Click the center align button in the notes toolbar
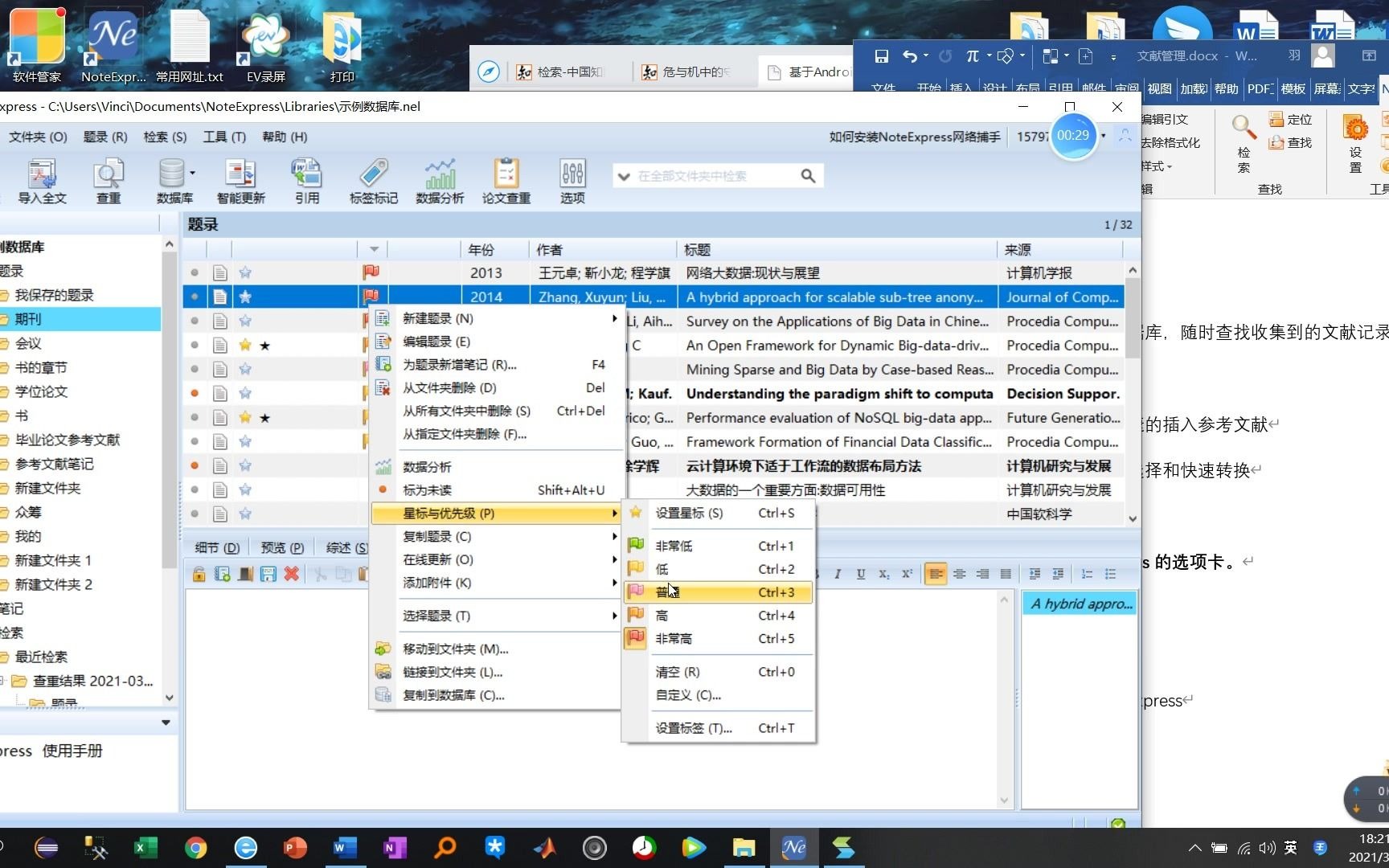1389x868 pixels. (x=959, y=574)
